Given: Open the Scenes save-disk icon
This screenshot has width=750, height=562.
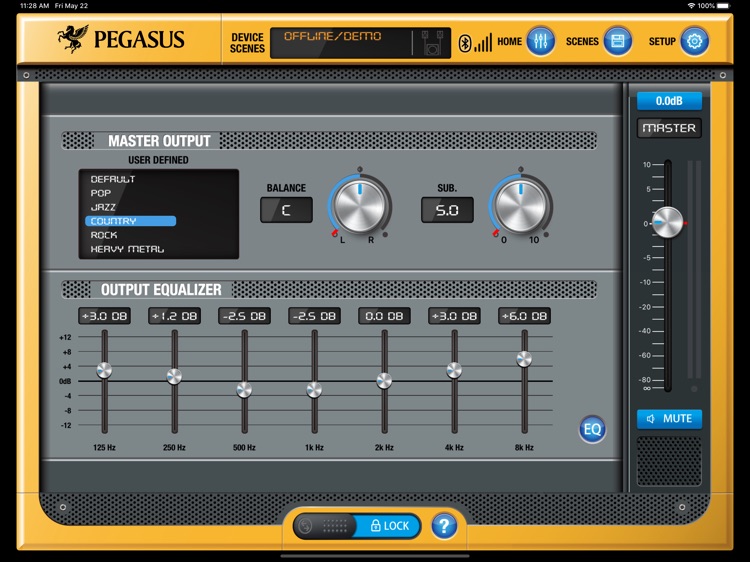Looking at the screenshot, I should pos(618,42).
